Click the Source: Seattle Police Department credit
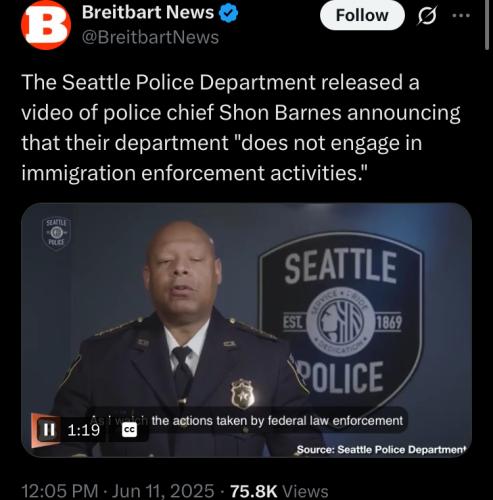 (380, 450)
